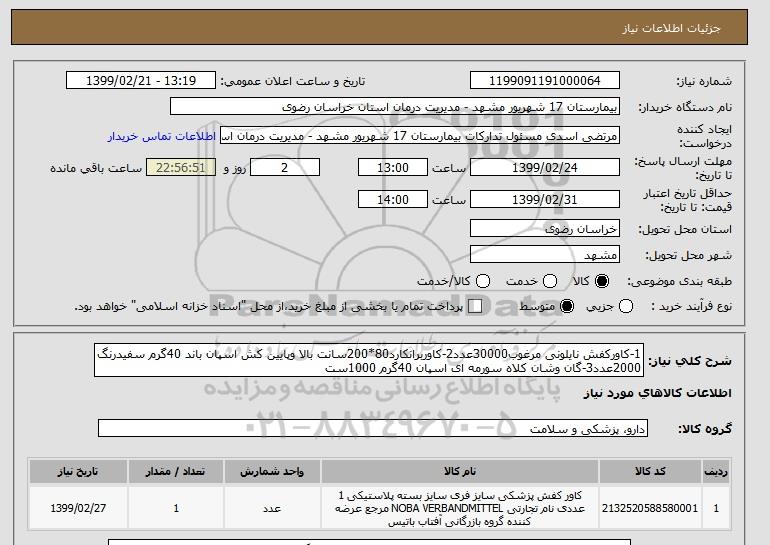
Task: Click the گروه کالا field دارو، پزشکی و سلامت
Action: click(x=373, y=429)
